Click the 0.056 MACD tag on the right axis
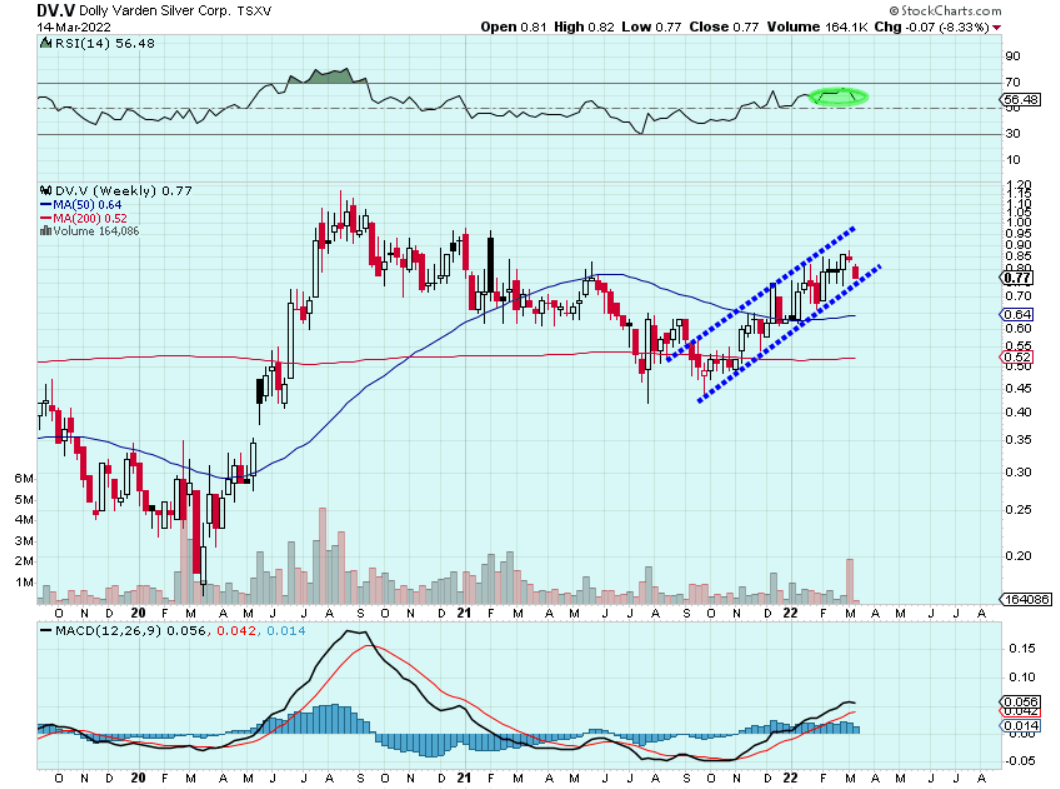 (1020, 702)
